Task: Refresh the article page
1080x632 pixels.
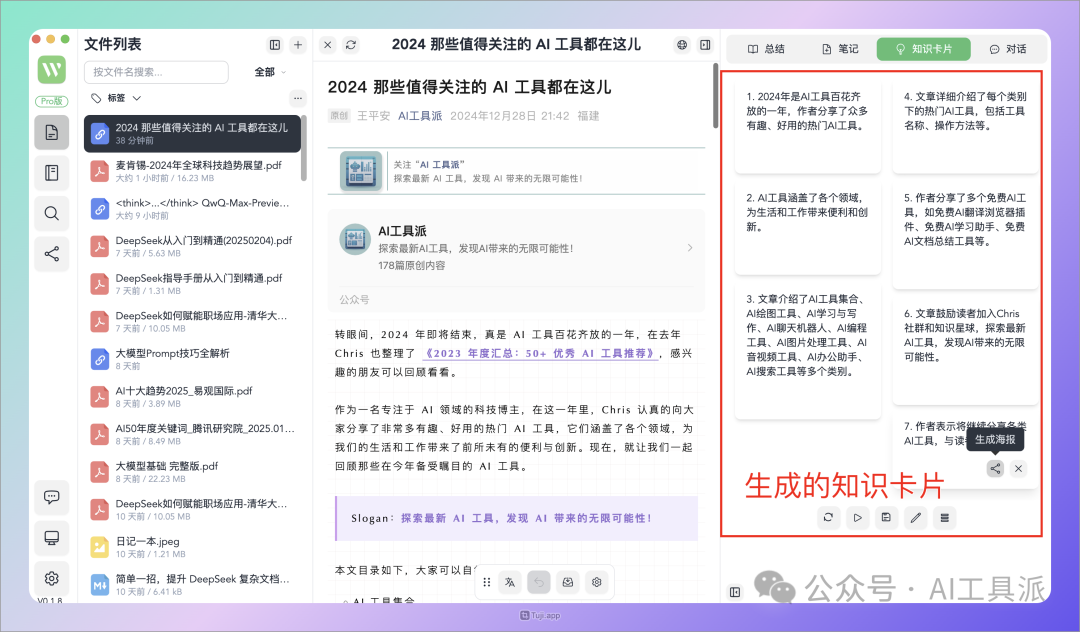Action: coord(351,45)
